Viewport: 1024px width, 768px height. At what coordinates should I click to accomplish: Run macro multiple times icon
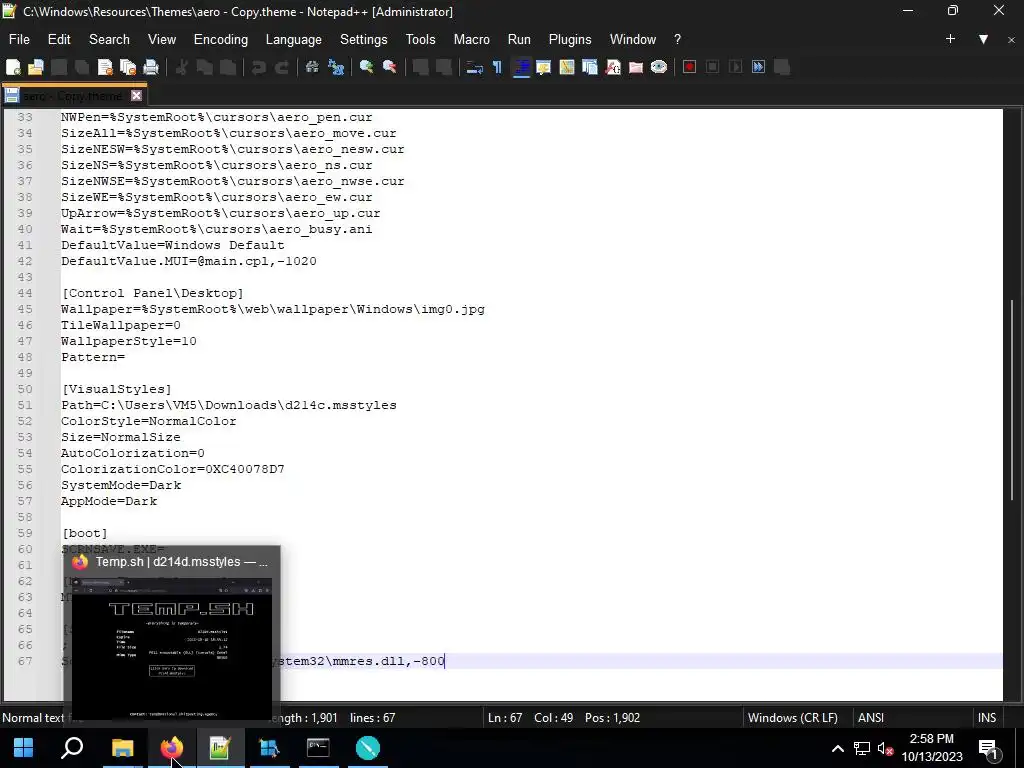coord(758,67)
